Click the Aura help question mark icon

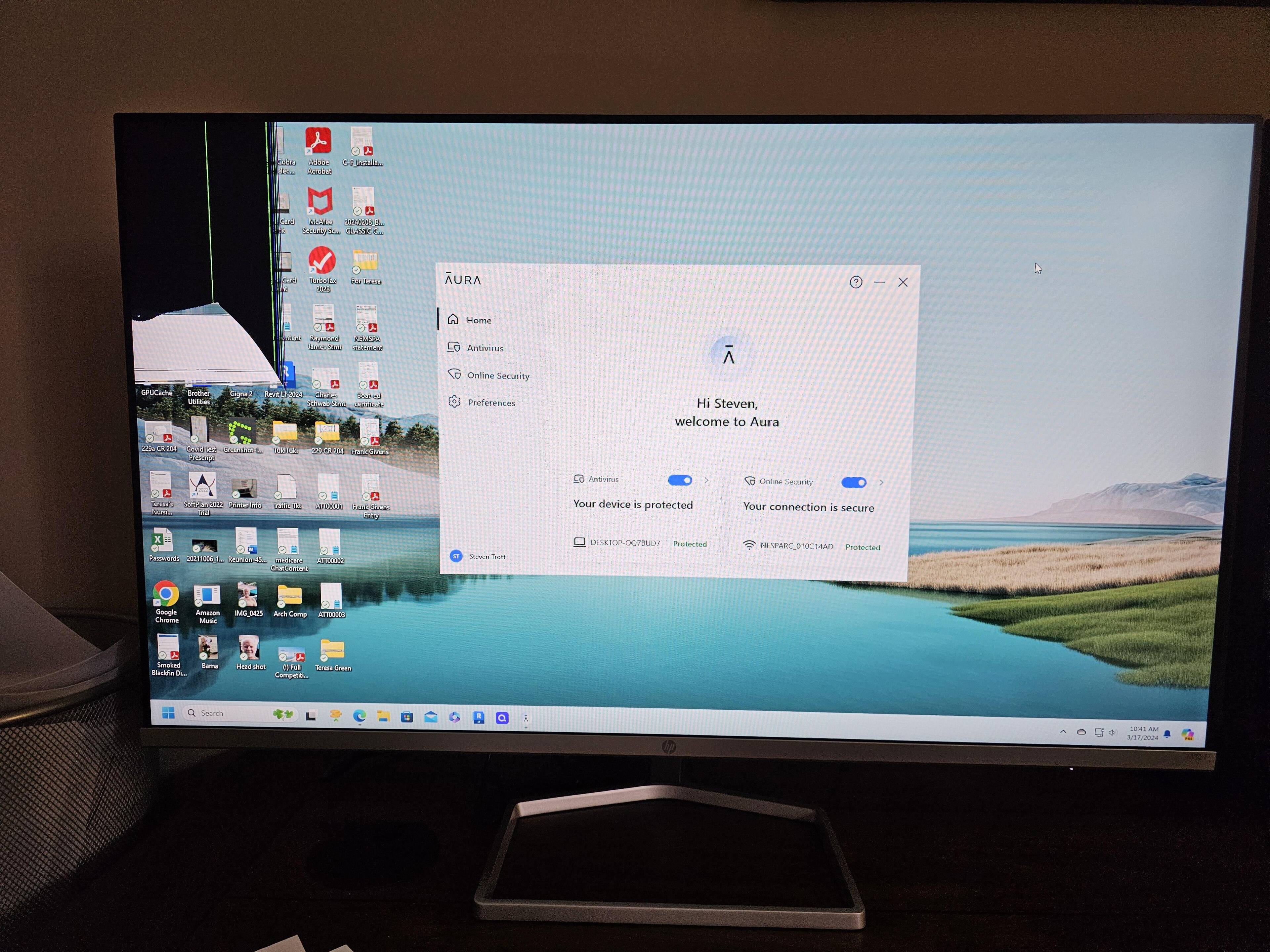856,282
